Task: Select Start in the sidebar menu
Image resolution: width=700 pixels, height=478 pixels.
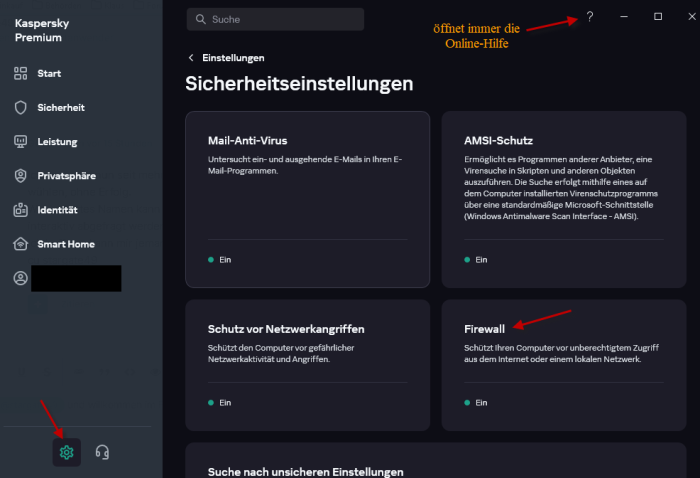Action: (49, 73)
